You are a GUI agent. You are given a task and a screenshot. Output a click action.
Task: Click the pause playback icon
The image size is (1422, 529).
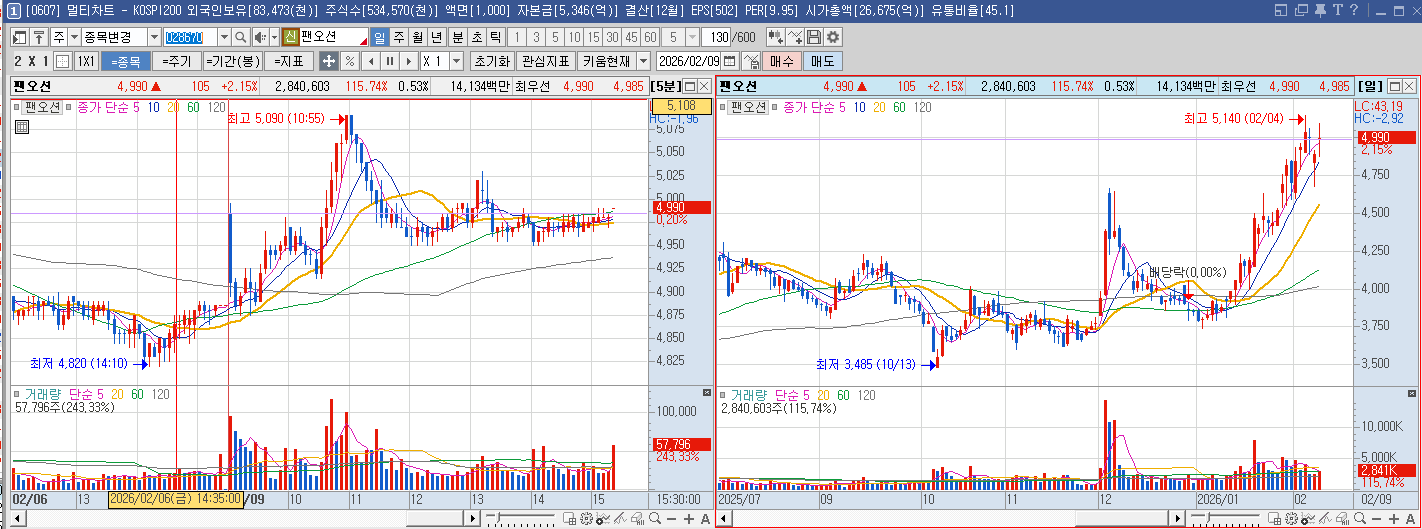pos(390,61)
